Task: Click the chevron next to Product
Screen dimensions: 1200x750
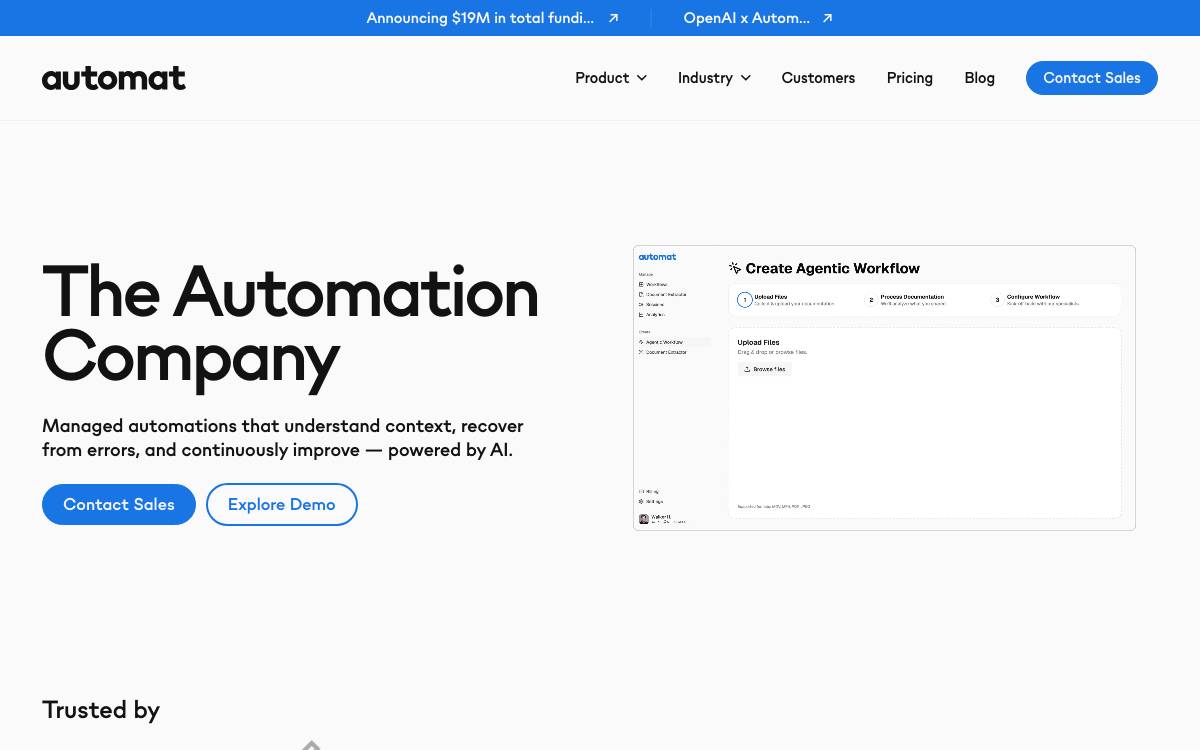Action: (642, 78)
